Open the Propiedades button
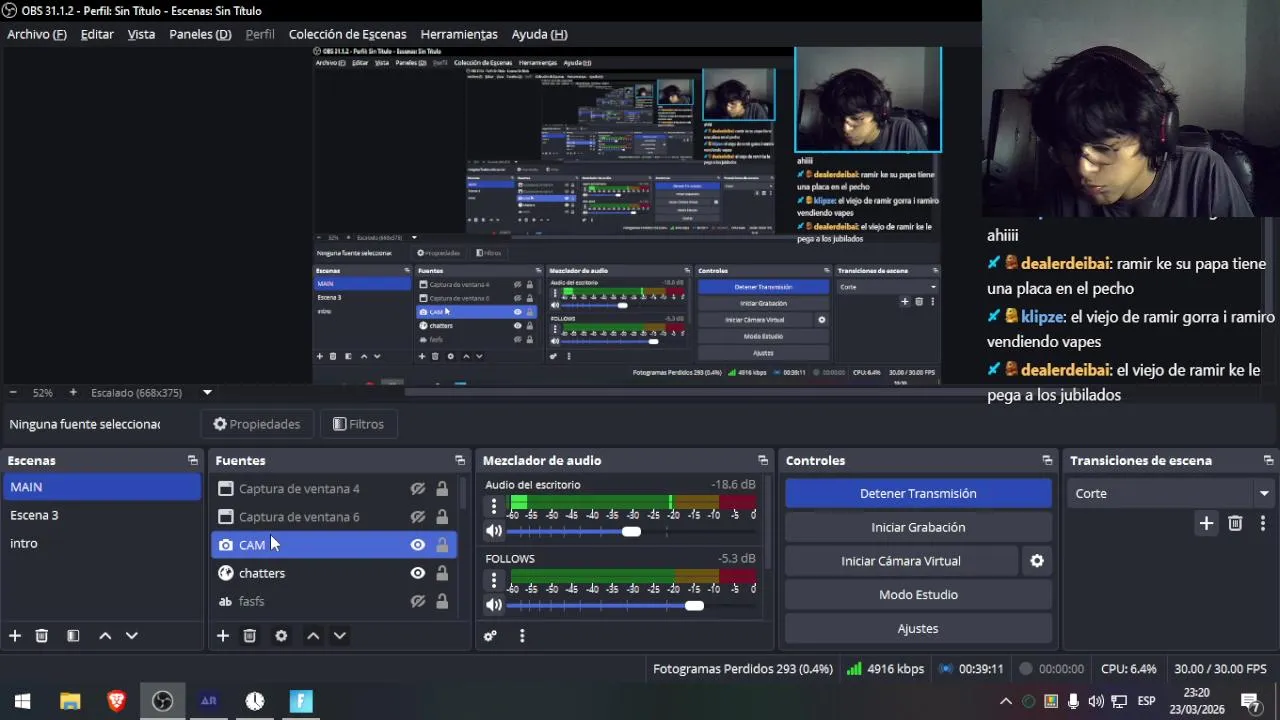This screenshot has height=720, width=1280. coord(257,424)
